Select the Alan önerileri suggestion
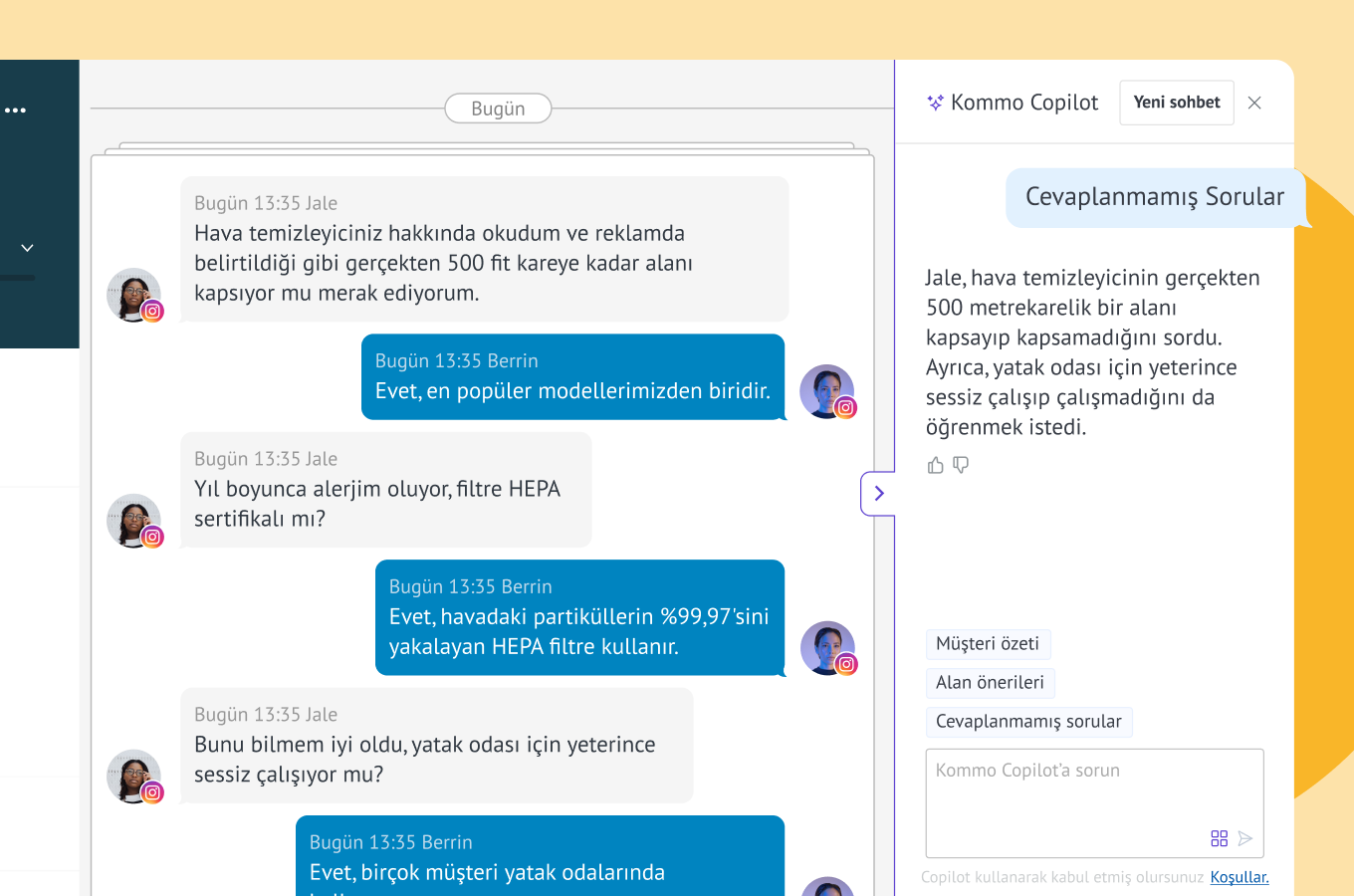The image size is (1354, 896). (990, 683)
